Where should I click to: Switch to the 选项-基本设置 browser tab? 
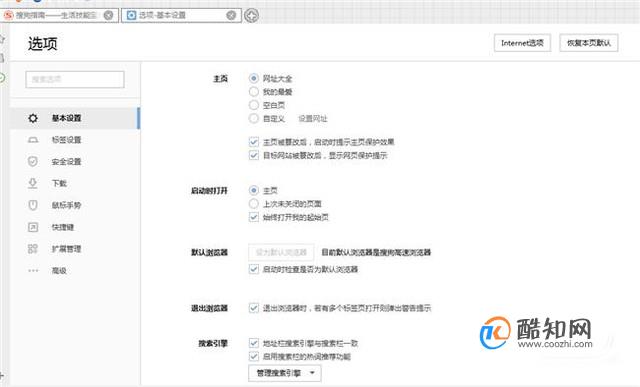point(181,16)
